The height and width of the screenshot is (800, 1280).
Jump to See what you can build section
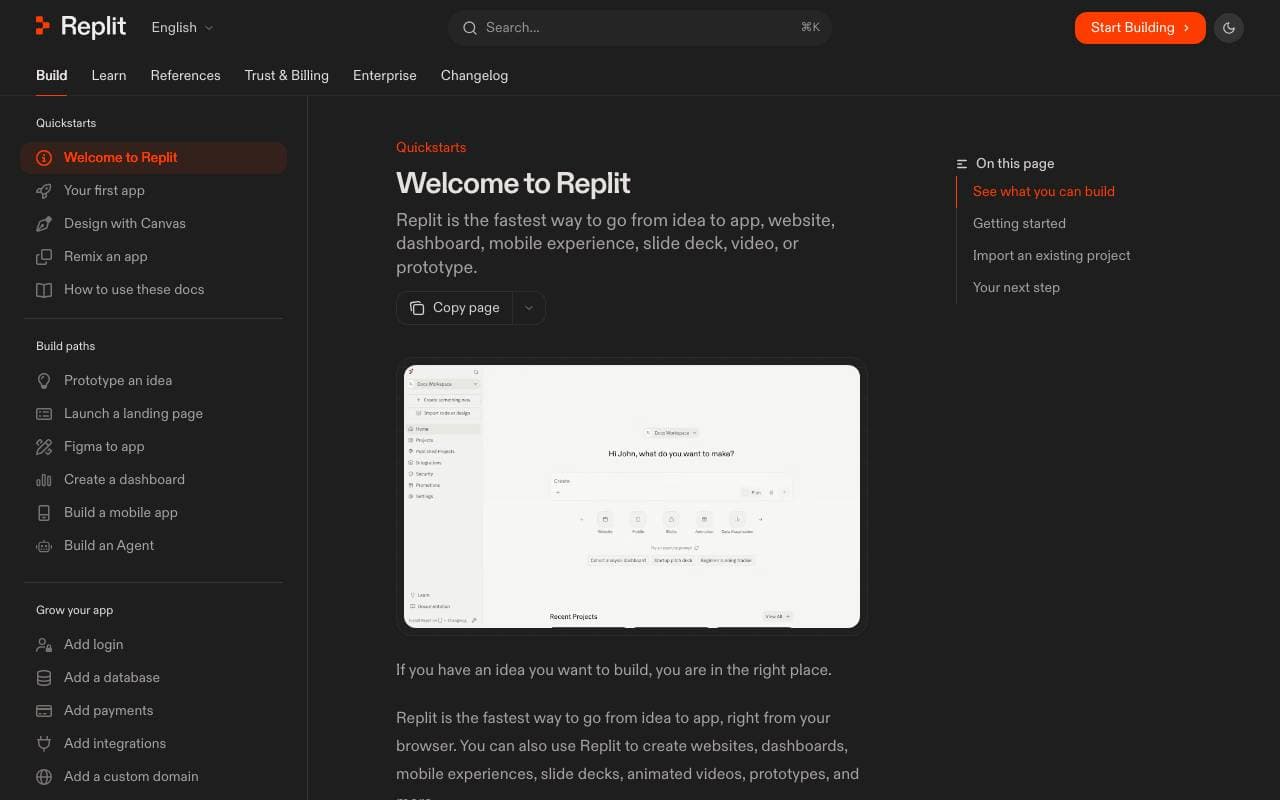(x=1044, y=191)
